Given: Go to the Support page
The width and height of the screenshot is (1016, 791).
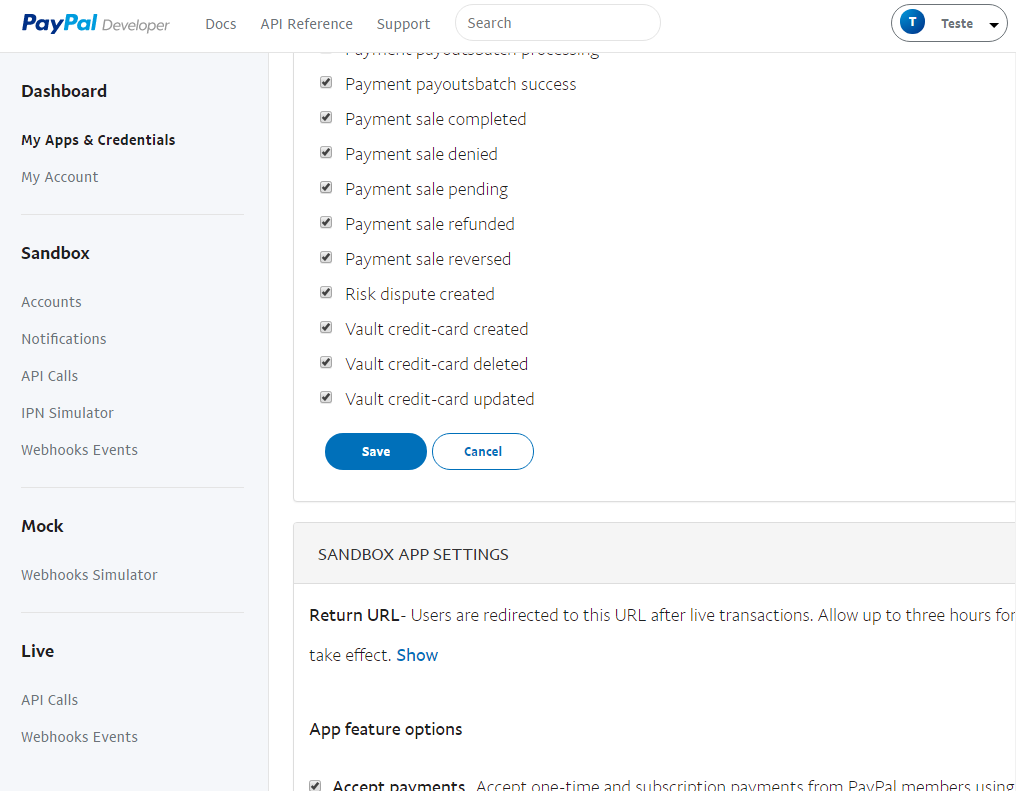Looking at the screenshot, I should (403, 24).
